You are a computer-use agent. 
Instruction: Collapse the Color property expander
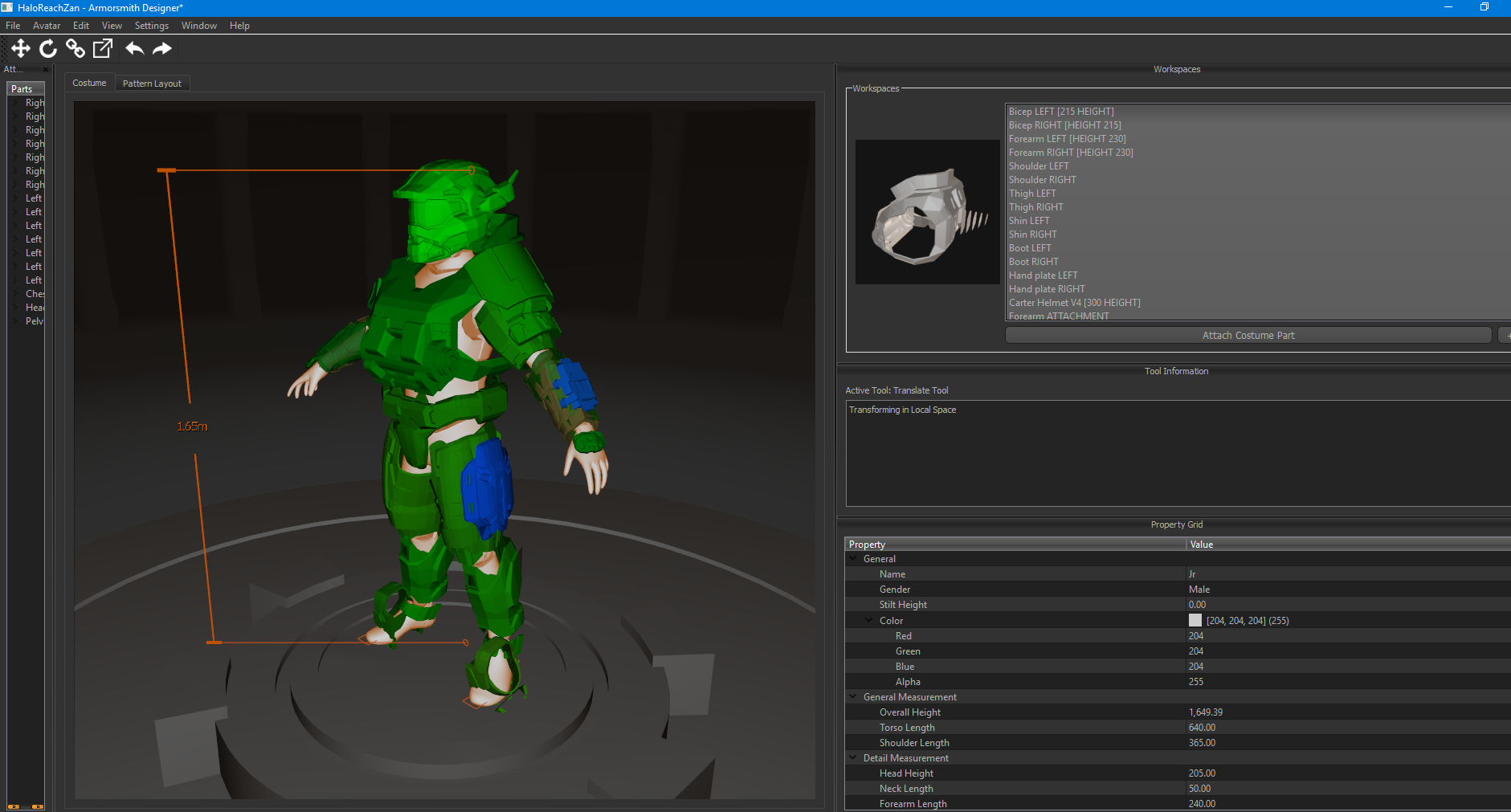tap(869, 621)
